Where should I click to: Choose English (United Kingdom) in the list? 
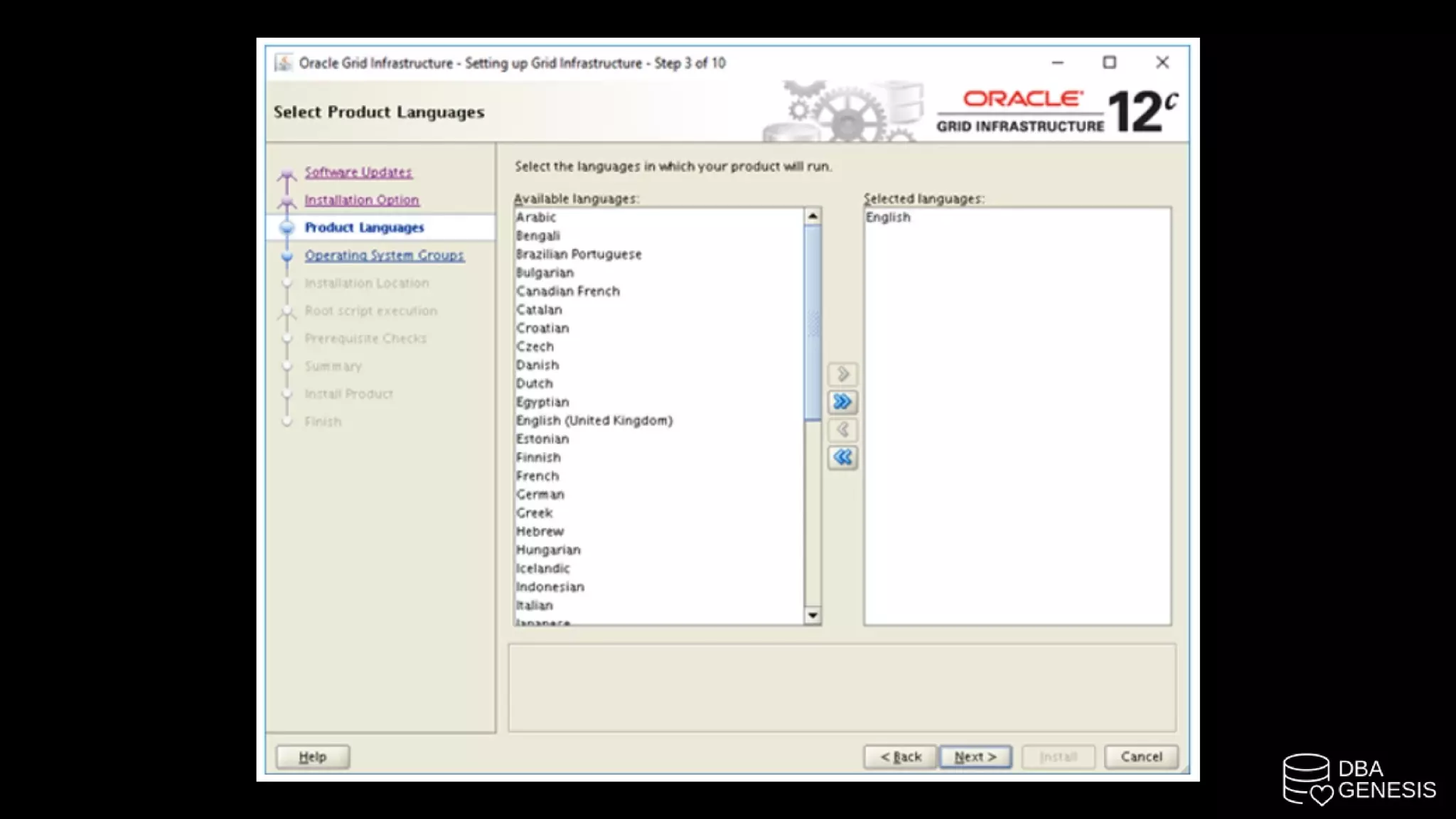tap(594, 421)
